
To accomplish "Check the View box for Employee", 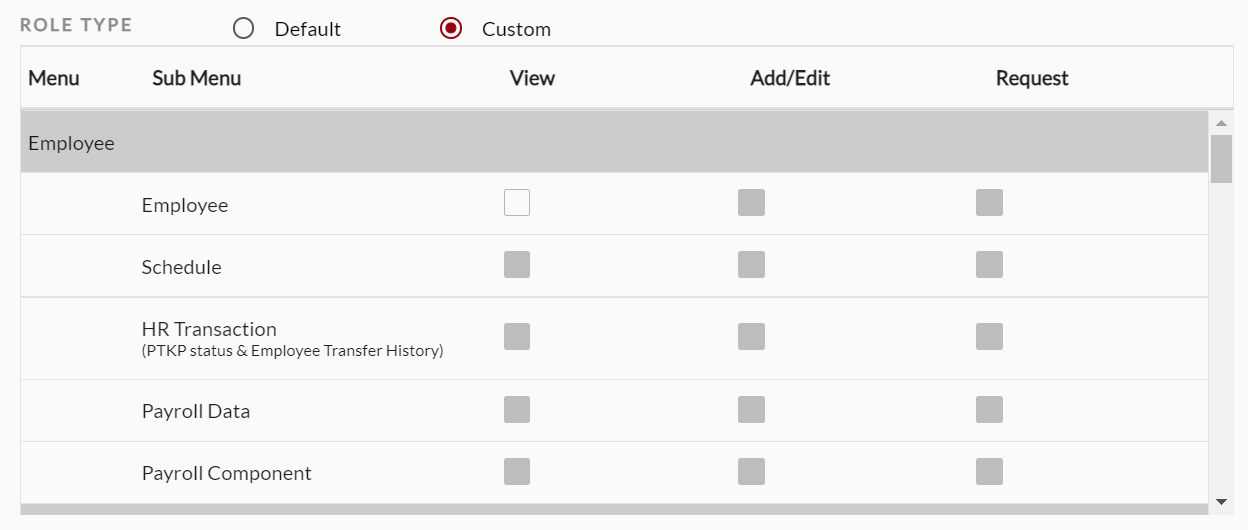I will click(517, 203).
